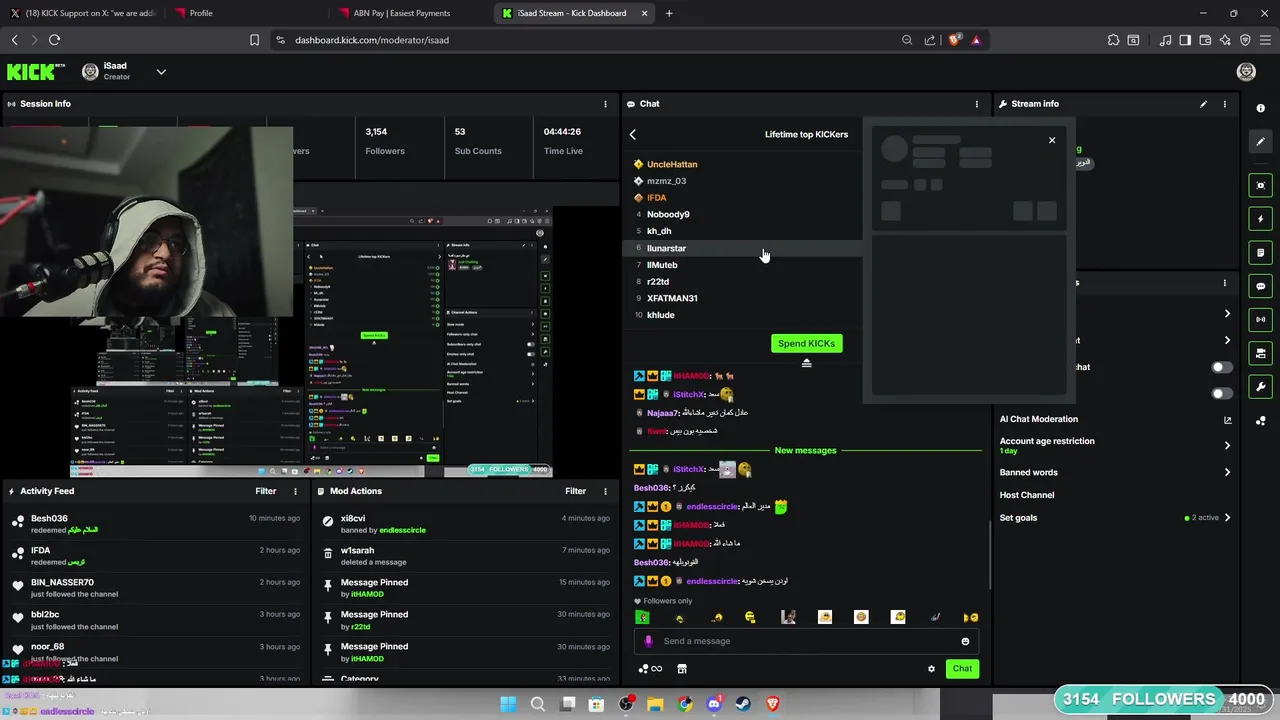Open the KICKs balance infinity button
1280x720 pixels.
tap(650, 669)
